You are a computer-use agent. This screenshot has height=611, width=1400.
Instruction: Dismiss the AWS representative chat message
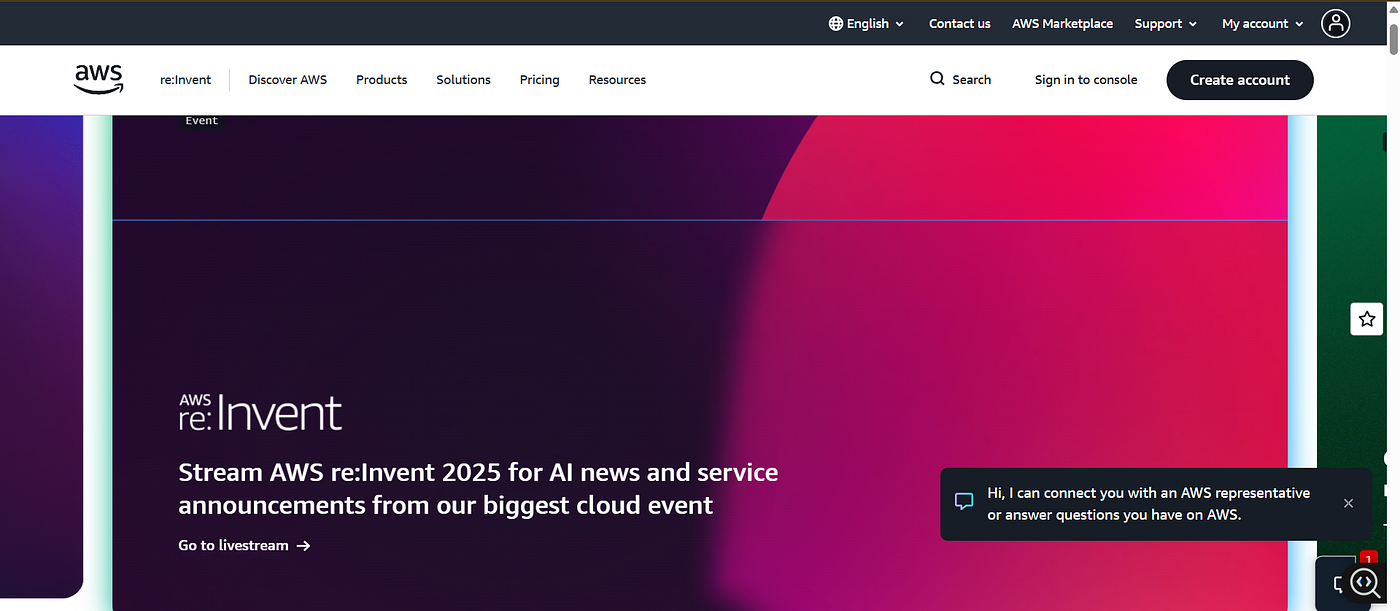pos(1348,503)
